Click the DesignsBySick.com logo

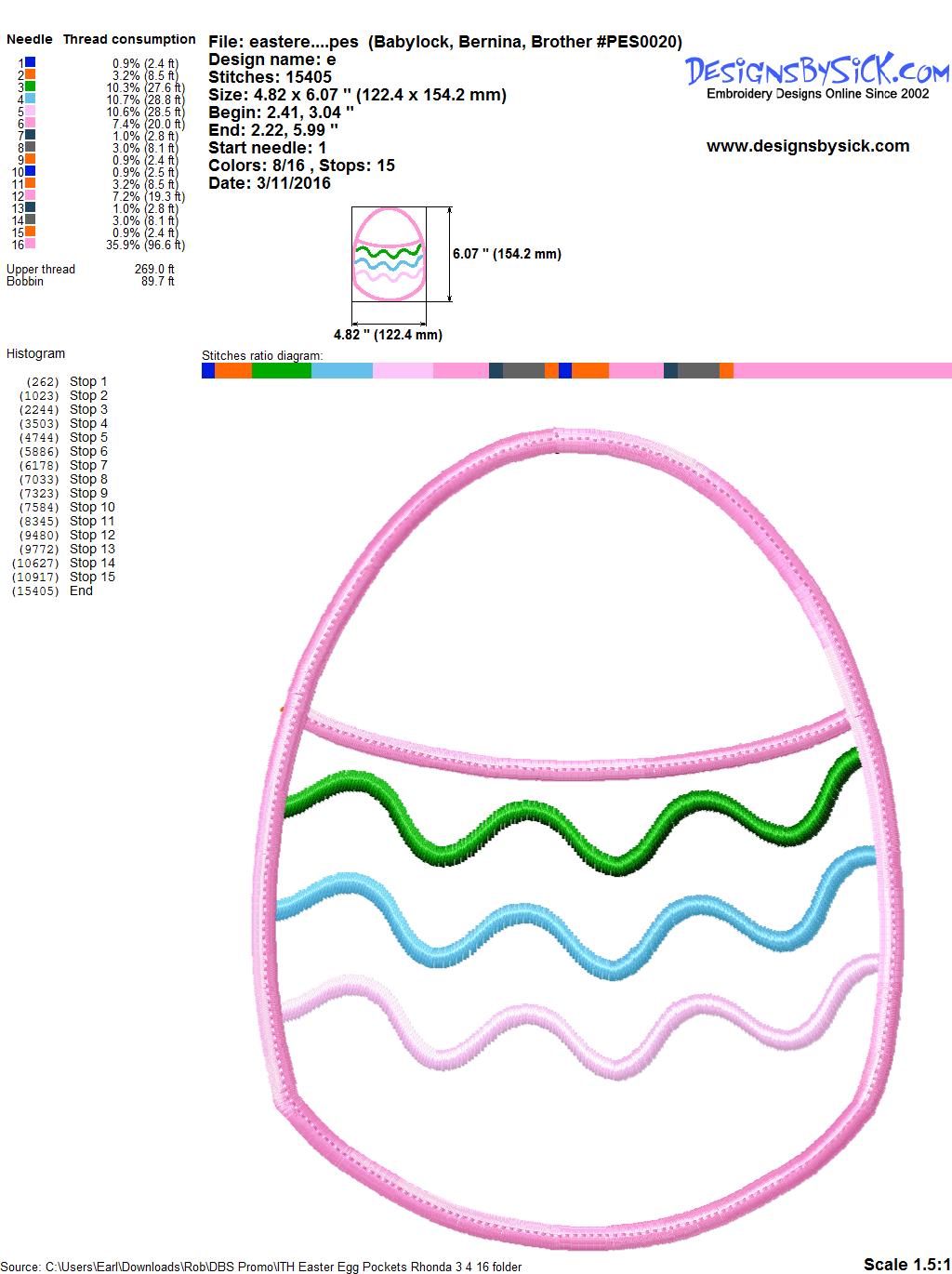pos(817,73)
